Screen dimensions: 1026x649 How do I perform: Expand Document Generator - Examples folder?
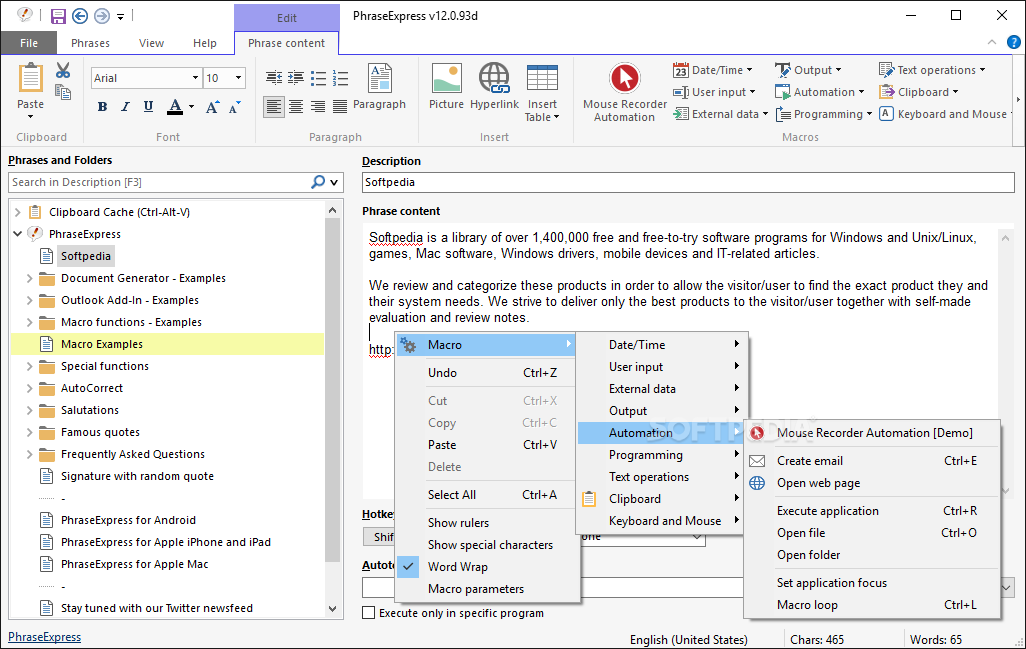(29, 278)
